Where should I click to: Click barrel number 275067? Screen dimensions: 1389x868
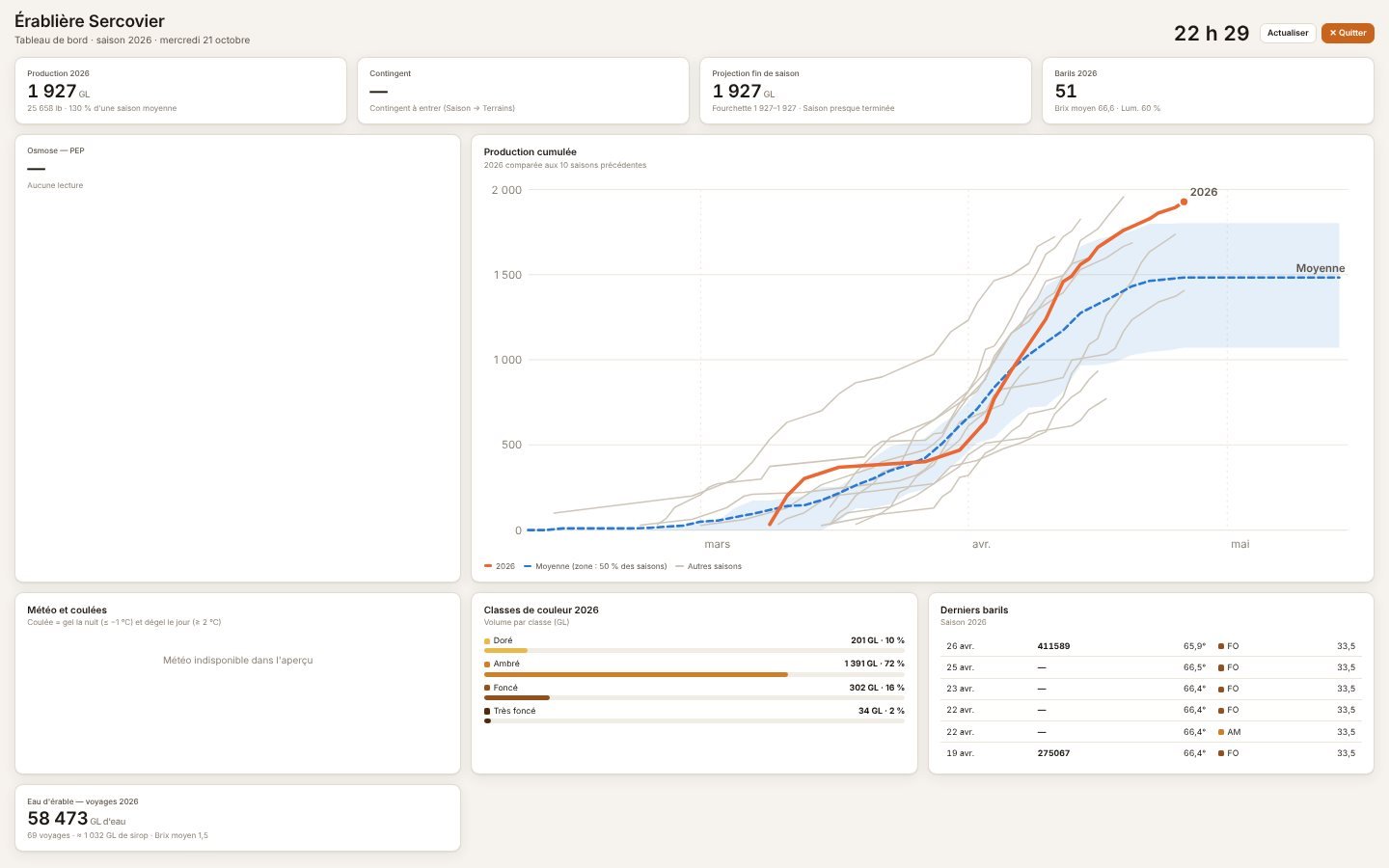[x=1053, y=753]
